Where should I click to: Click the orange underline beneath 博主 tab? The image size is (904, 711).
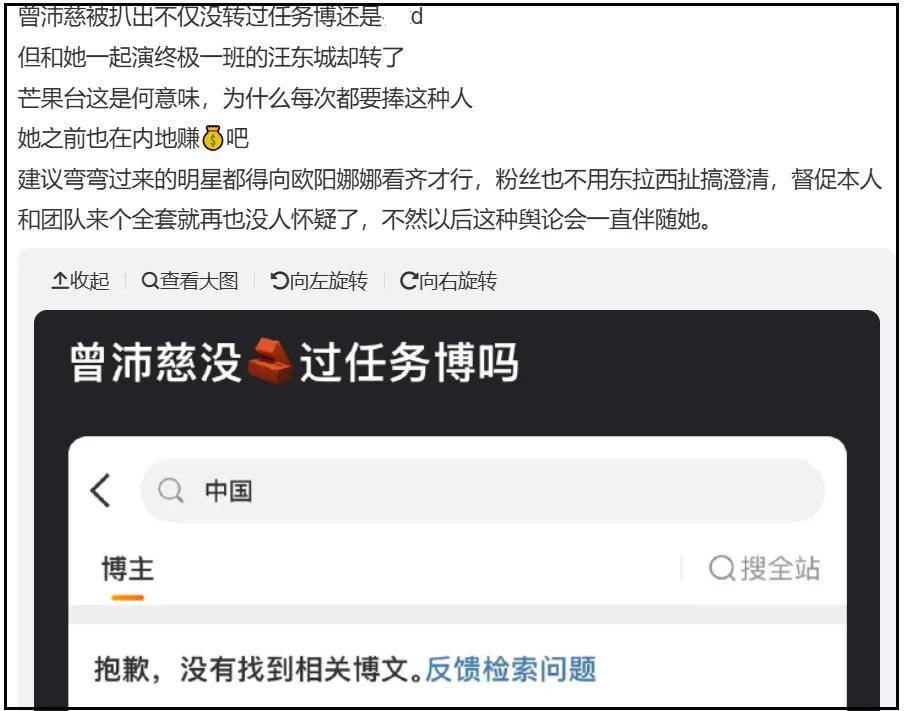tap(127, 598)
